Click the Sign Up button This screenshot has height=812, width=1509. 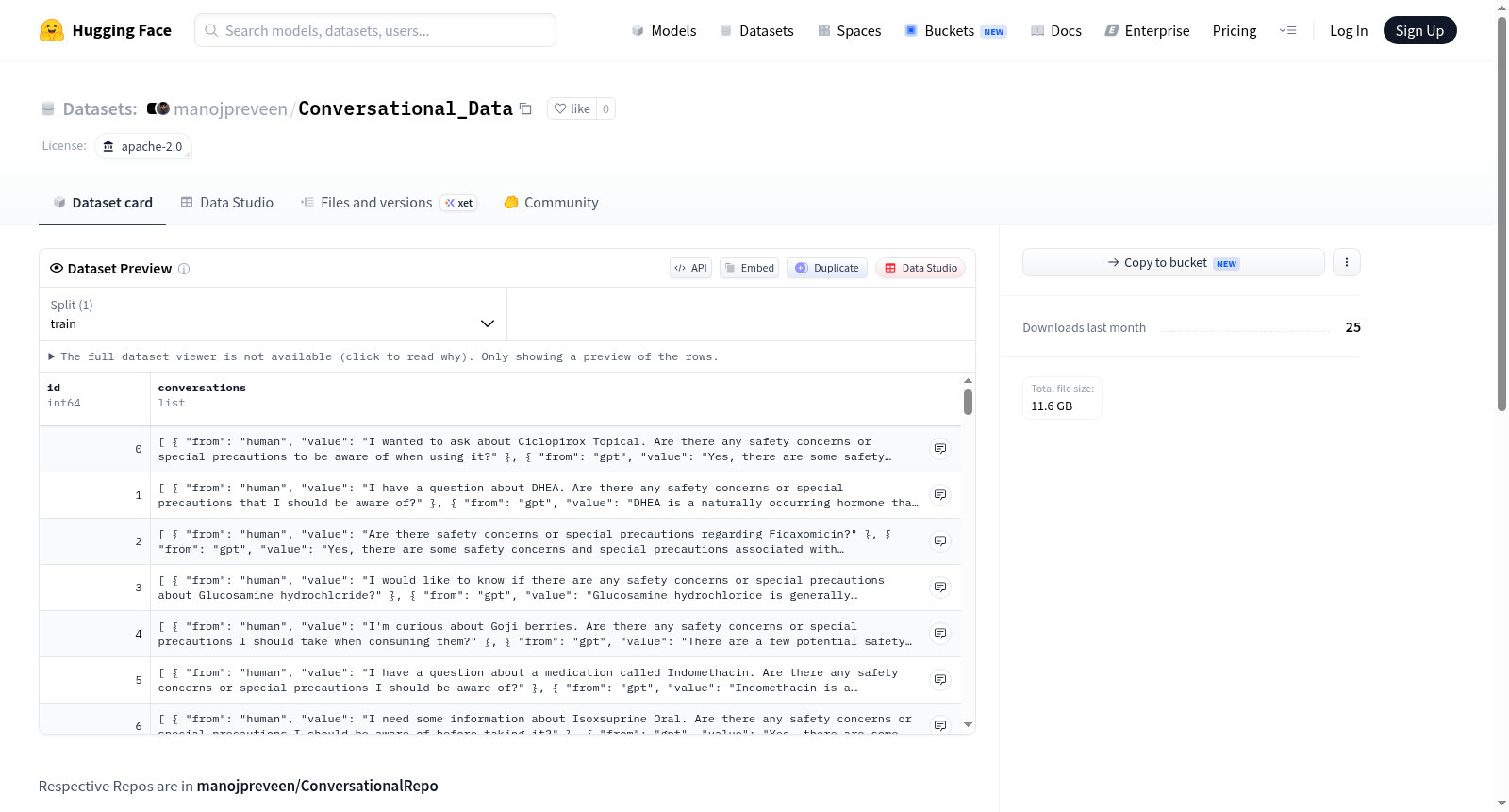1419,31
